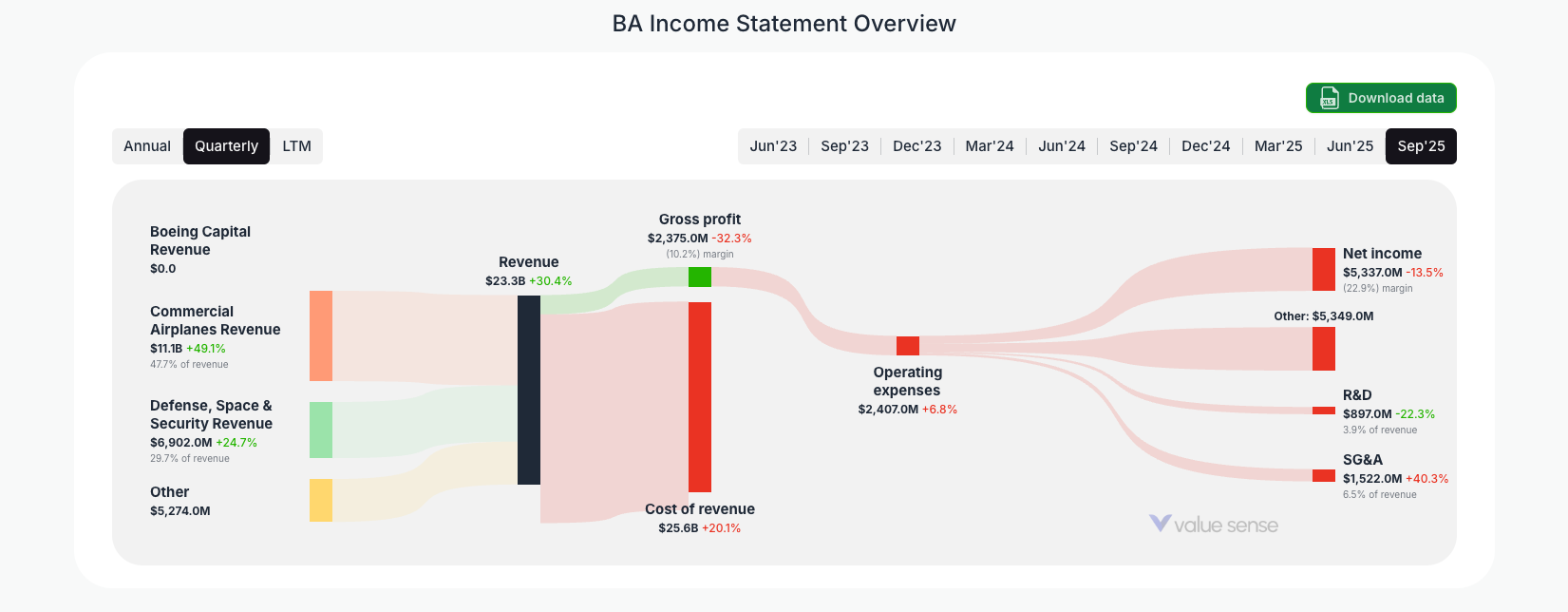The height and width of the screenshot is (612, 1568).
Task: Select the Jun'23 period tab
Action: point(773,145)
